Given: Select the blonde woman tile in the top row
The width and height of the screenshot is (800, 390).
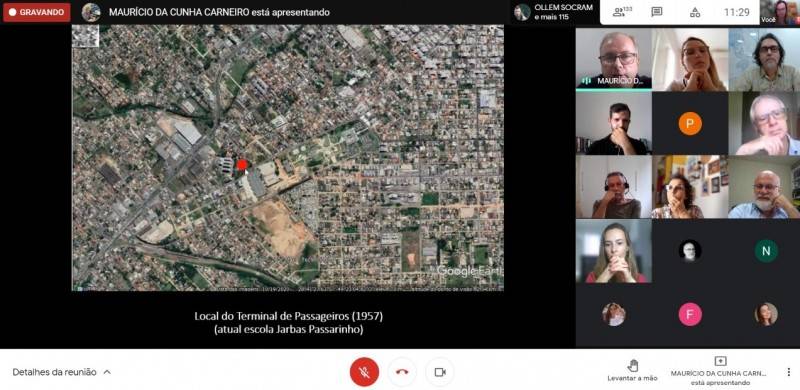Looking at the screenshot, I should (x=690, y=60).
